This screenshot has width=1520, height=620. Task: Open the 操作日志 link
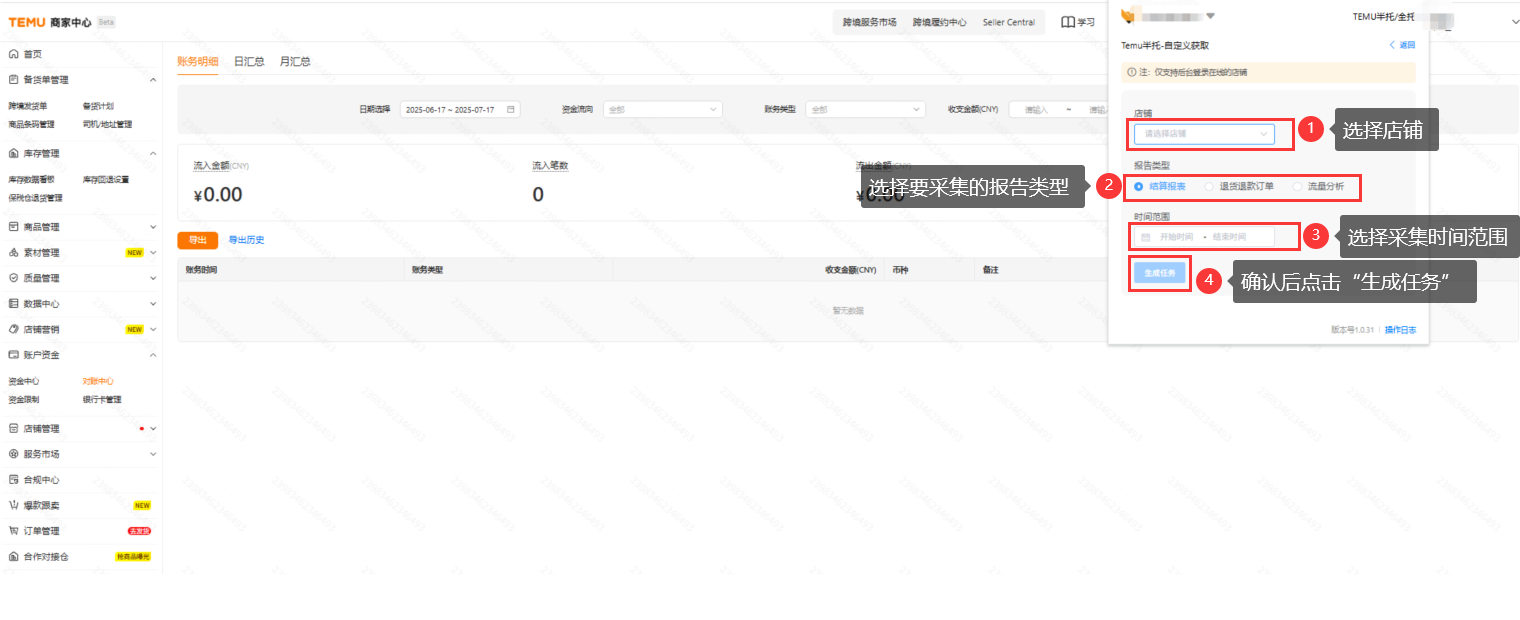coord(1400,330)
